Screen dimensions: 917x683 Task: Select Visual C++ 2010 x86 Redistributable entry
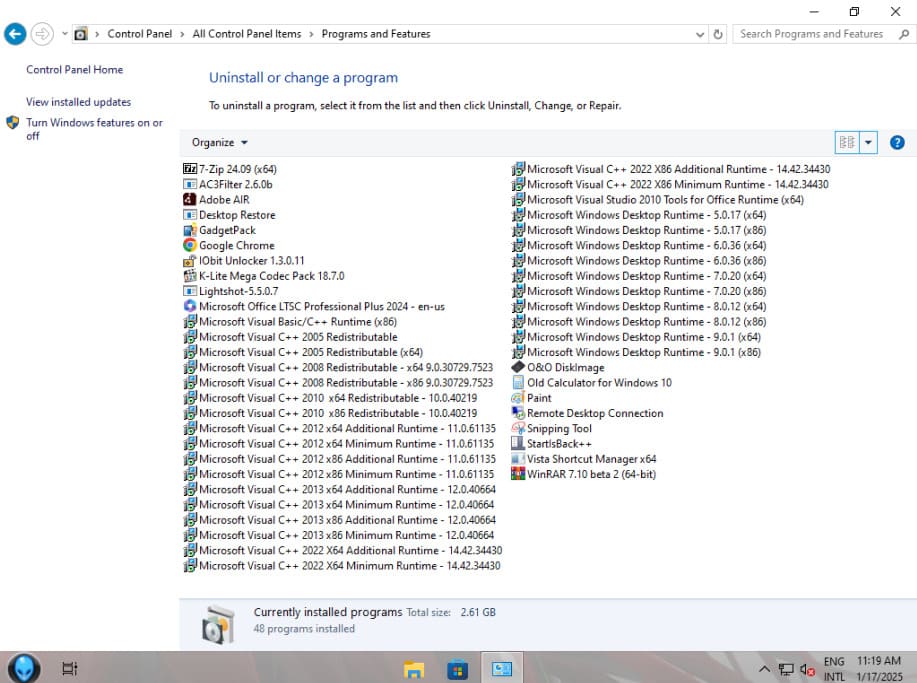[330, 413]
